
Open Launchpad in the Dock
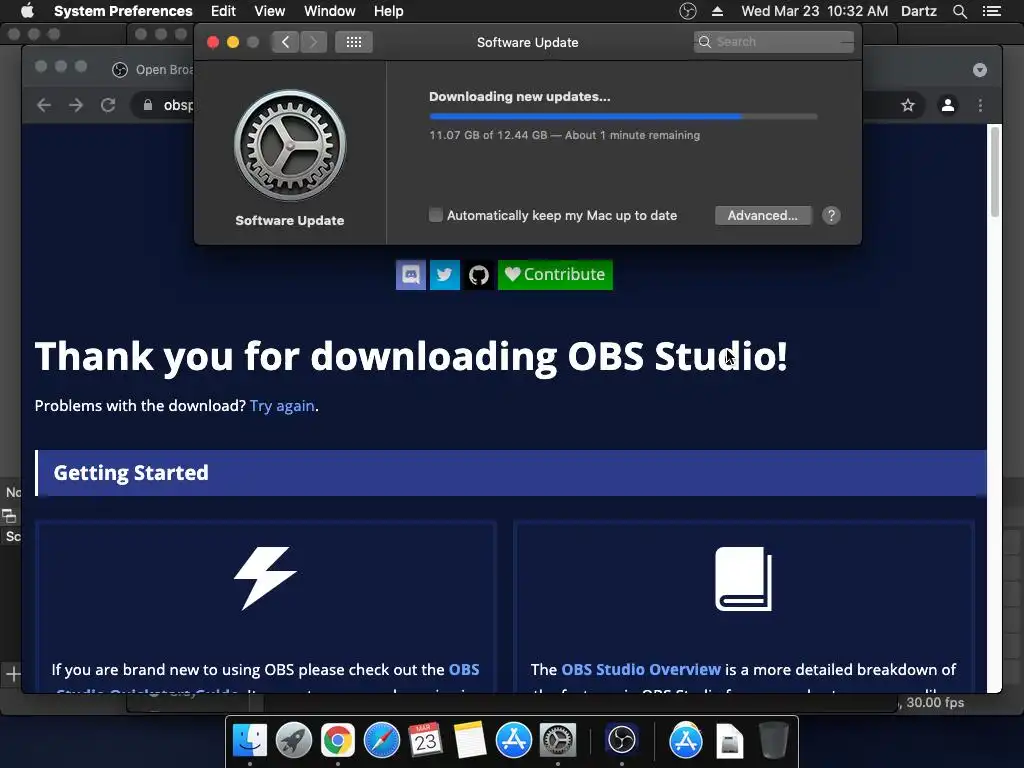(x=294, y=741)
